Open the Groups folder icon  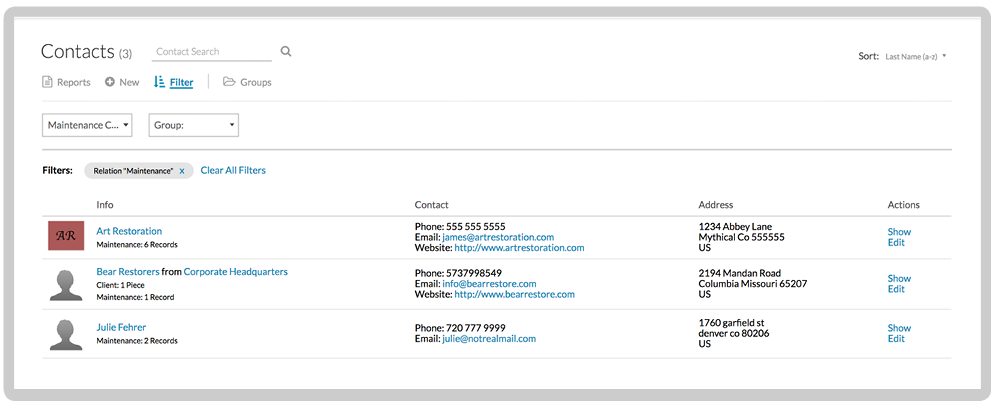pyautogui.click(x=229, y=82)
